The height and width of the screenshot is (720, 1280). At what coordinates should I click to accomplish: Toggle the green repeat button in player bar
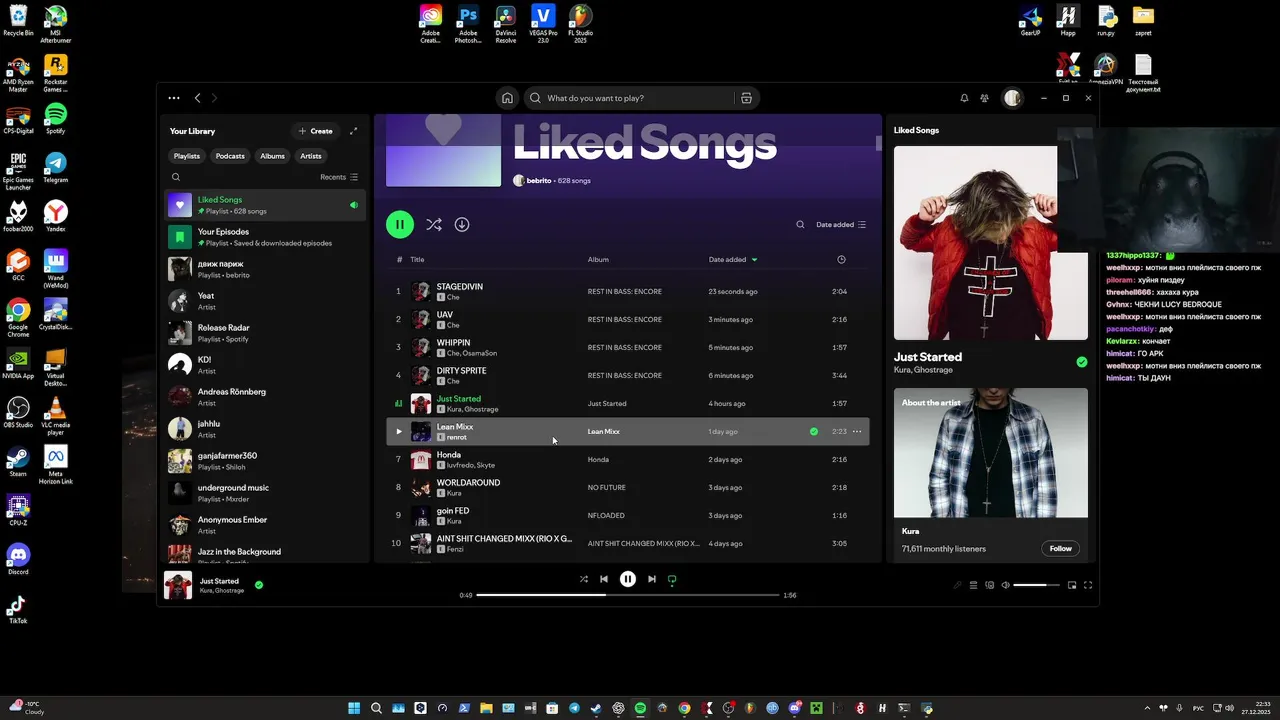tap(672, 579)
